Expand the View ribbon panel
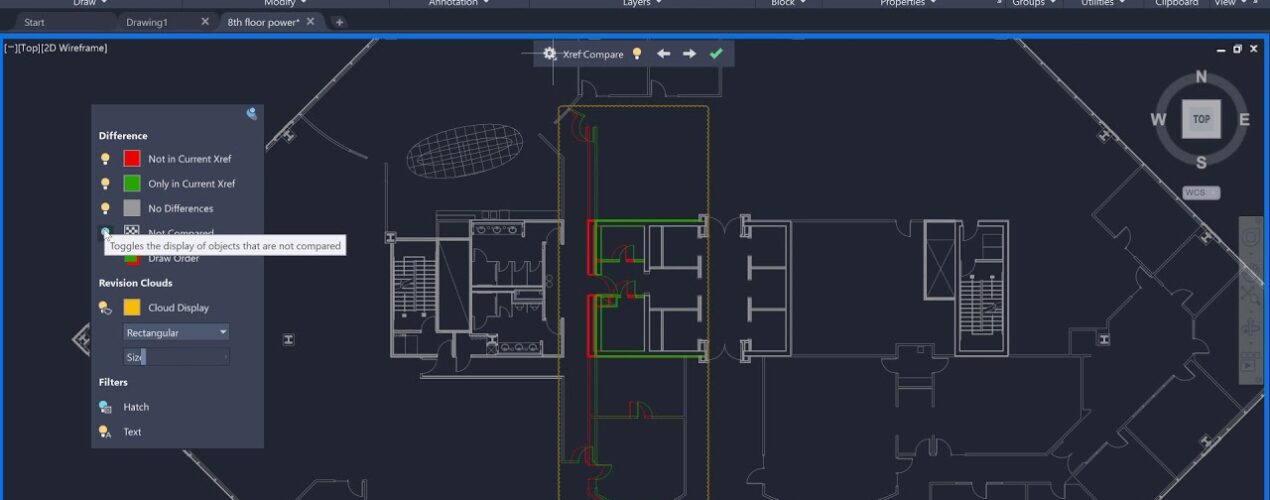Screen dimensions: 1270x500 [1231, 4]
